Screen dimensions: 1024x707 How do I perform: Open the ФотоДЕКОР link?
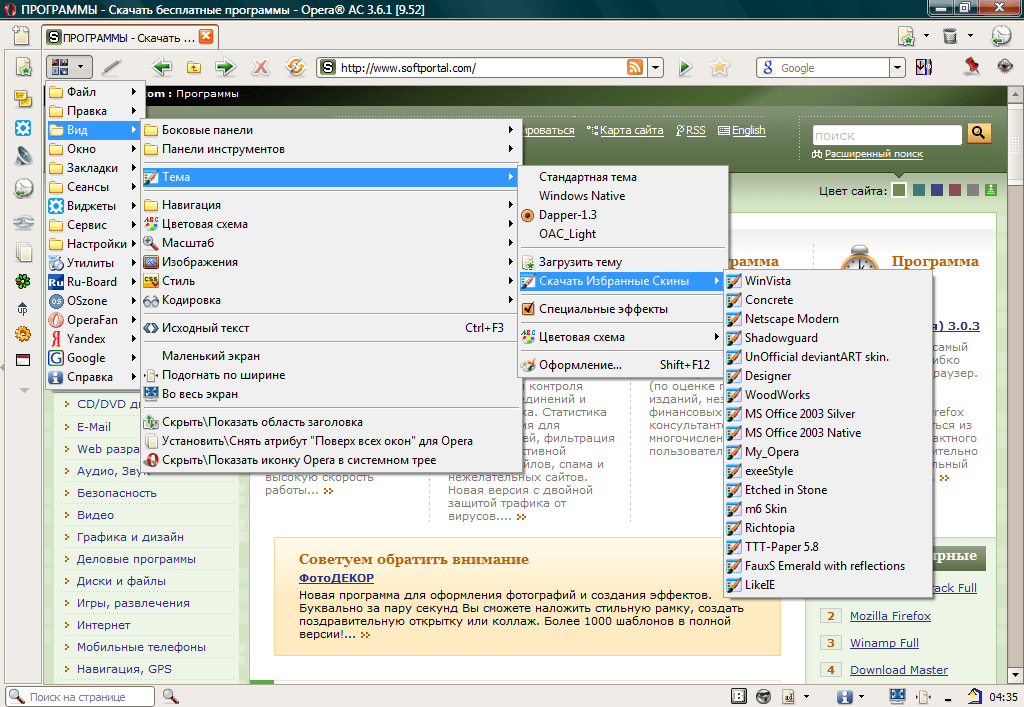(x=336, y=578)
